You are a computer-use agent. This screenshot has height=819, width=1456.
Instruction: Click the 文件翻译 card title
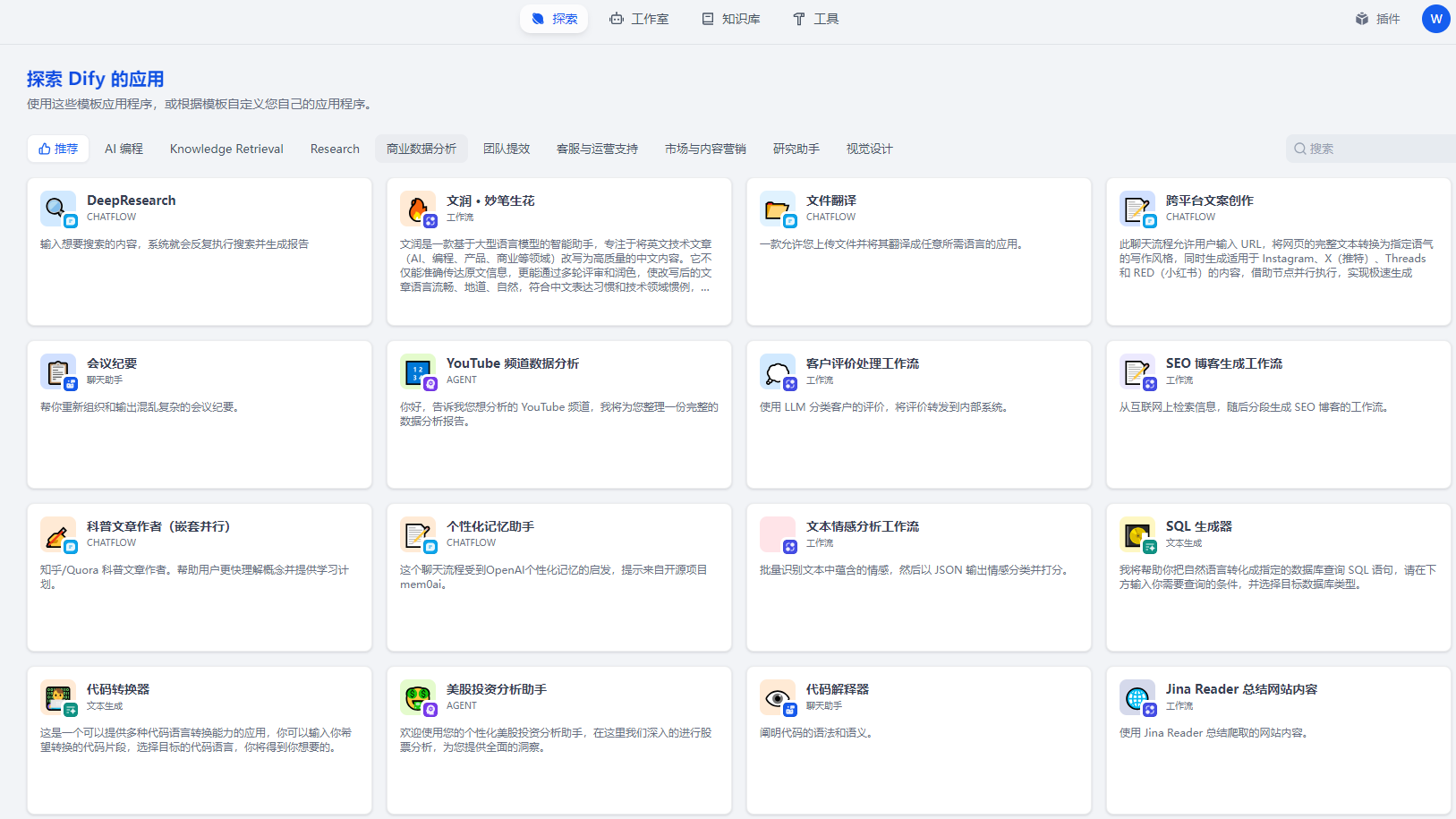[x=831, y=200]
